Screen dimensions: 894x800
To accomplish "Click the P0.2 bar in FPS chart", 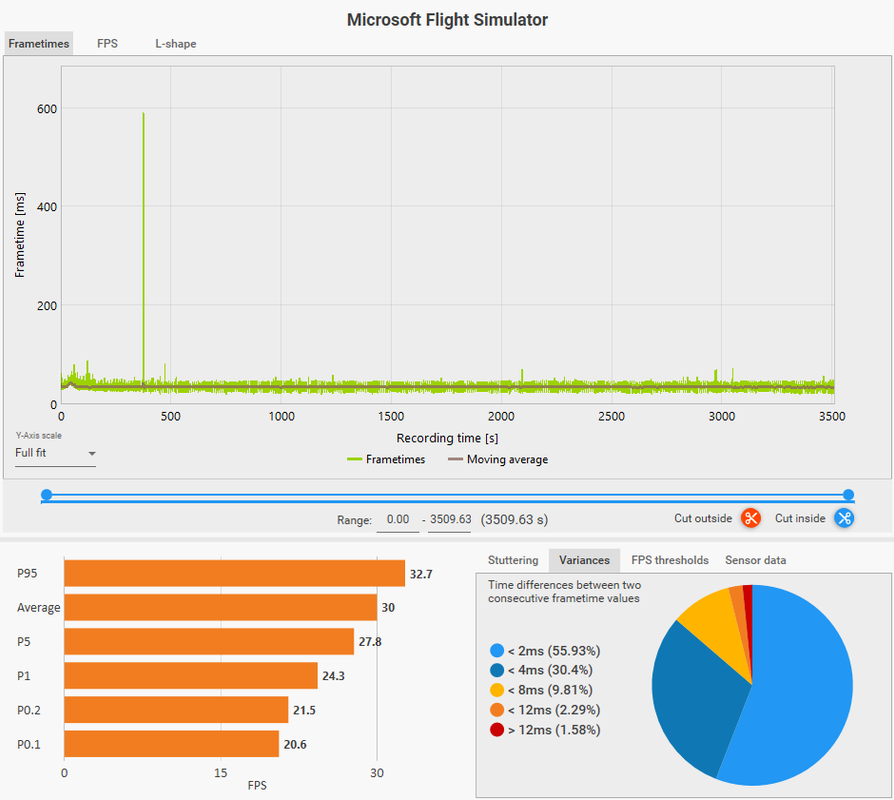I will click(x=176, y=710).
